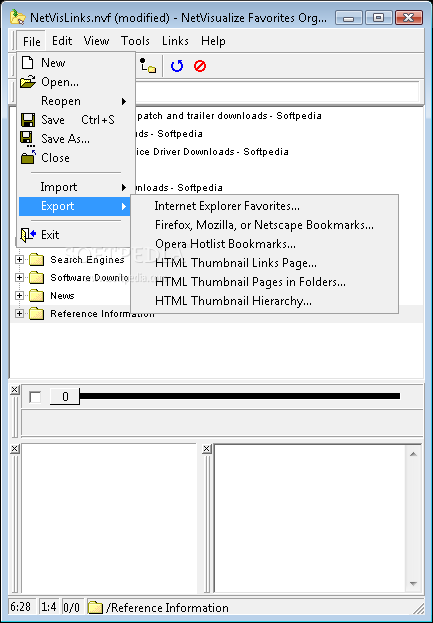Click the address input field below toolbar
This screenshot has width=433, height=623.
pos(277,92)
